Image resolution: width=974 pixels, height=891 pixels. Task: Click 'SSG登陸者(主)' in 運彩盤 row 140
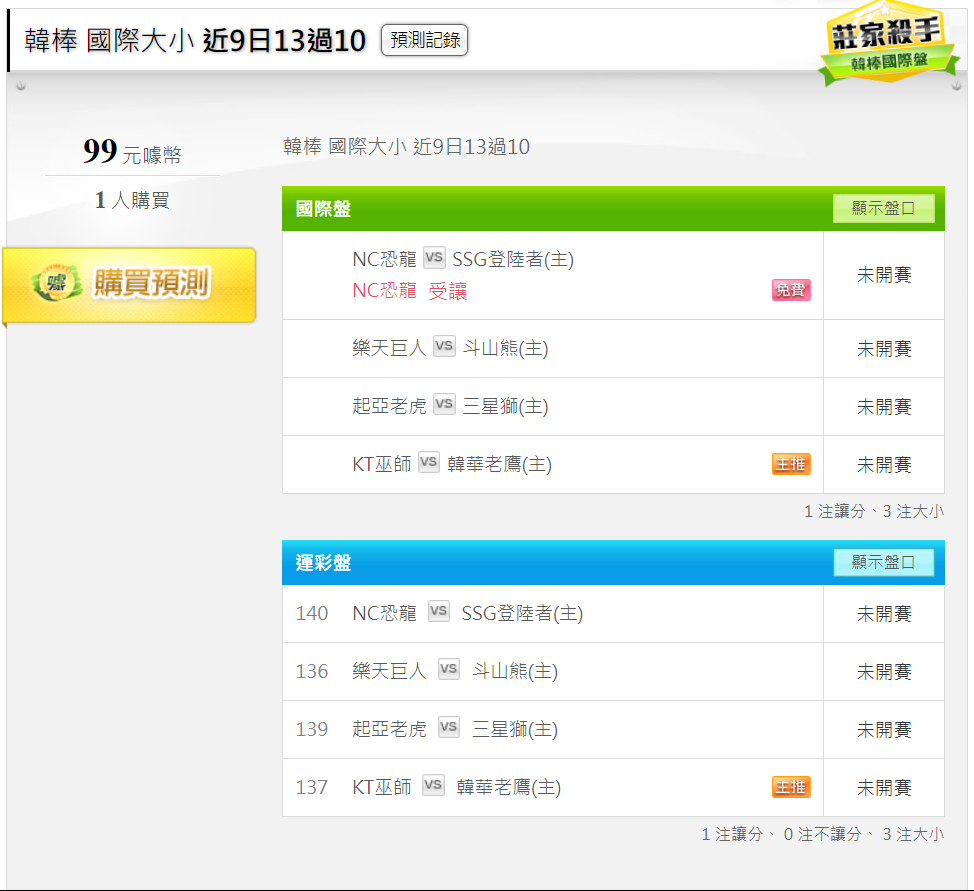click(x=522, y=613)
